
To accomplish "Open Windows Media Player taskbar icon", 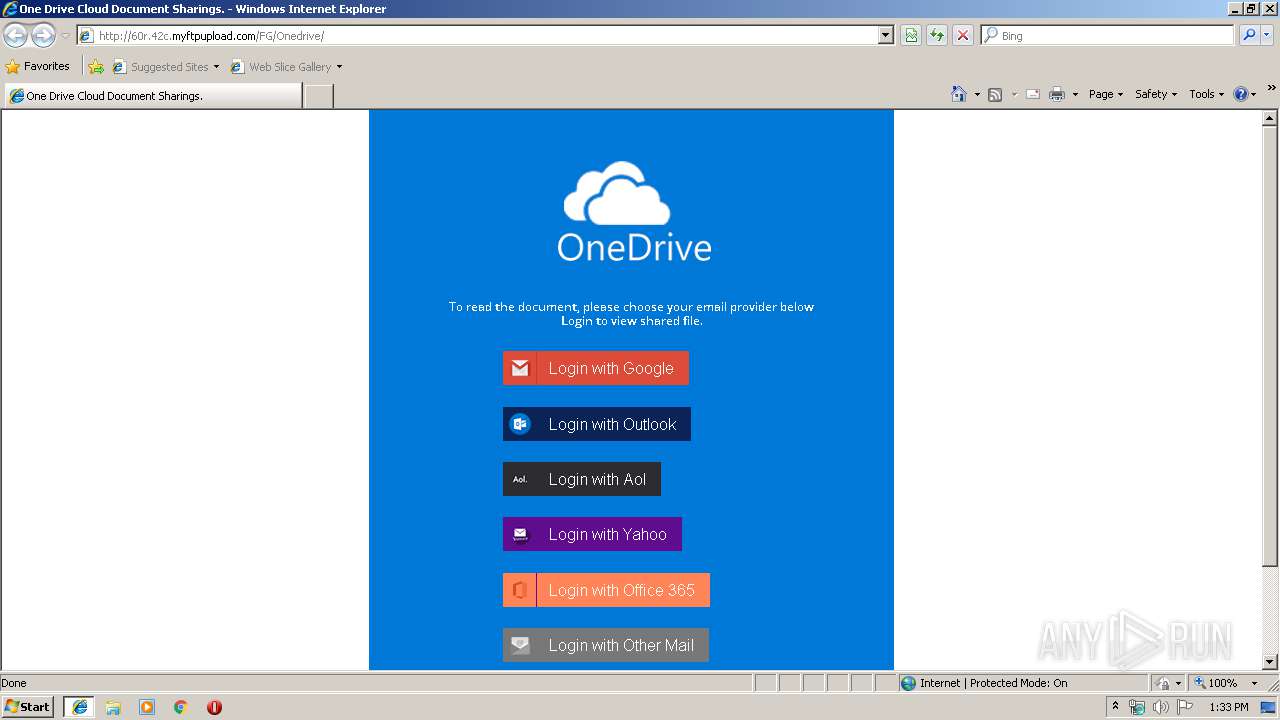I will [147, 707].
